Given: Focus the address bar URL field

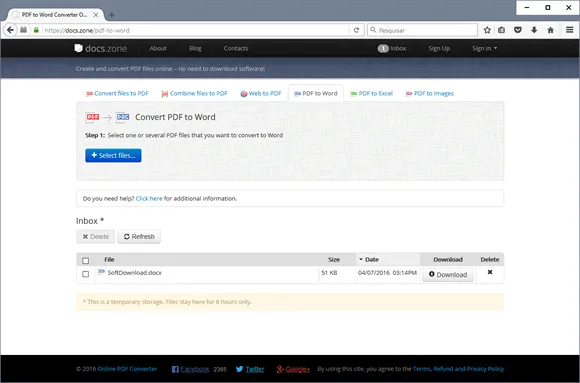Looking at the screenshot, I should click(x=196, y=30).
